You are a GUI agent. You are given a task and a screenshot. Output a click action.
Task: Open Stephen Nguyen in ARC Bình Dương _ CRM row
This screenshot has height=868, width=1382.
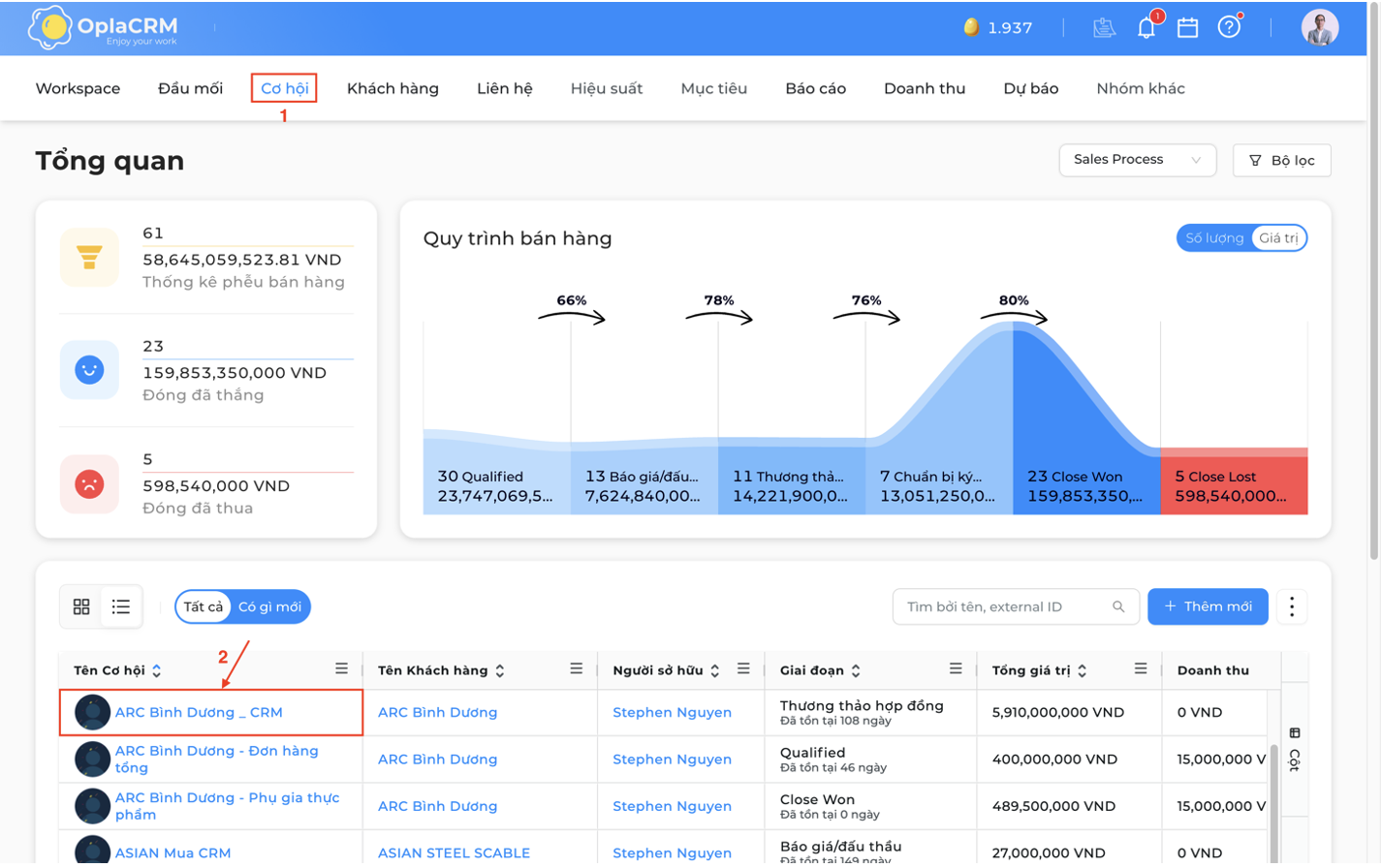(x=672, y=712)
